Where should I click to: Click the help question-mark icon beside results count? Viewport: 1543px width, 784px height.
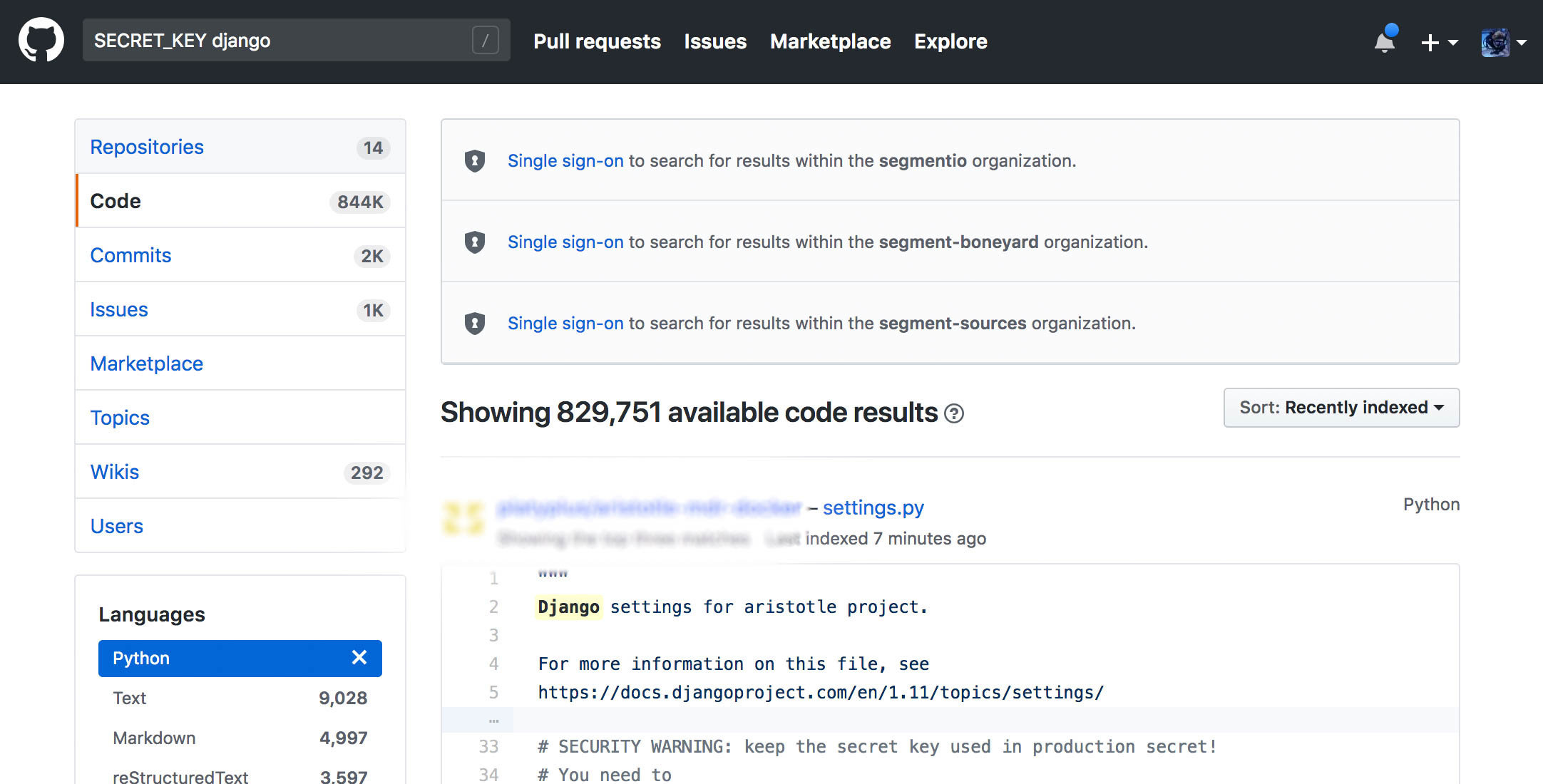(x=953, y=413)
